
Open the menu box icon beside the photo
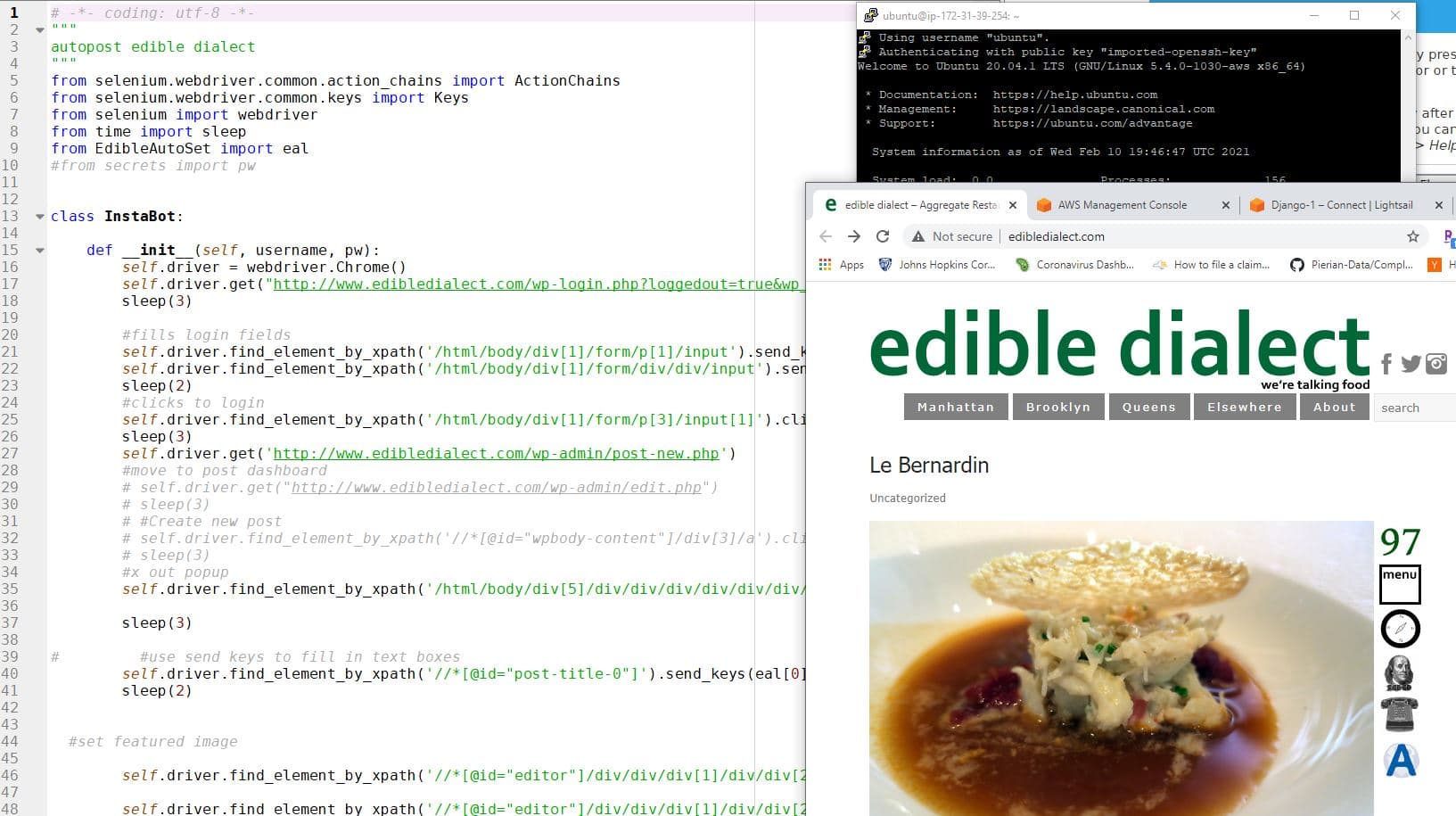click(1400, 584)
